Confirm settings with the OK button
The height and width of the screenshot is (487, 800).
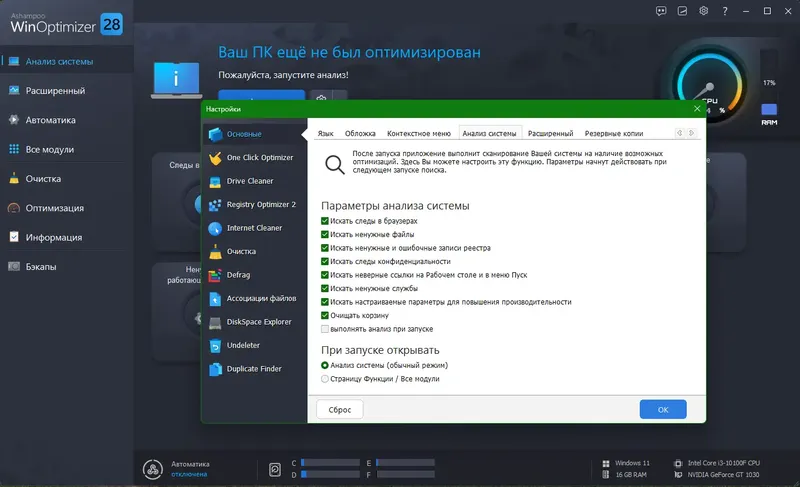tap(663, 409)
